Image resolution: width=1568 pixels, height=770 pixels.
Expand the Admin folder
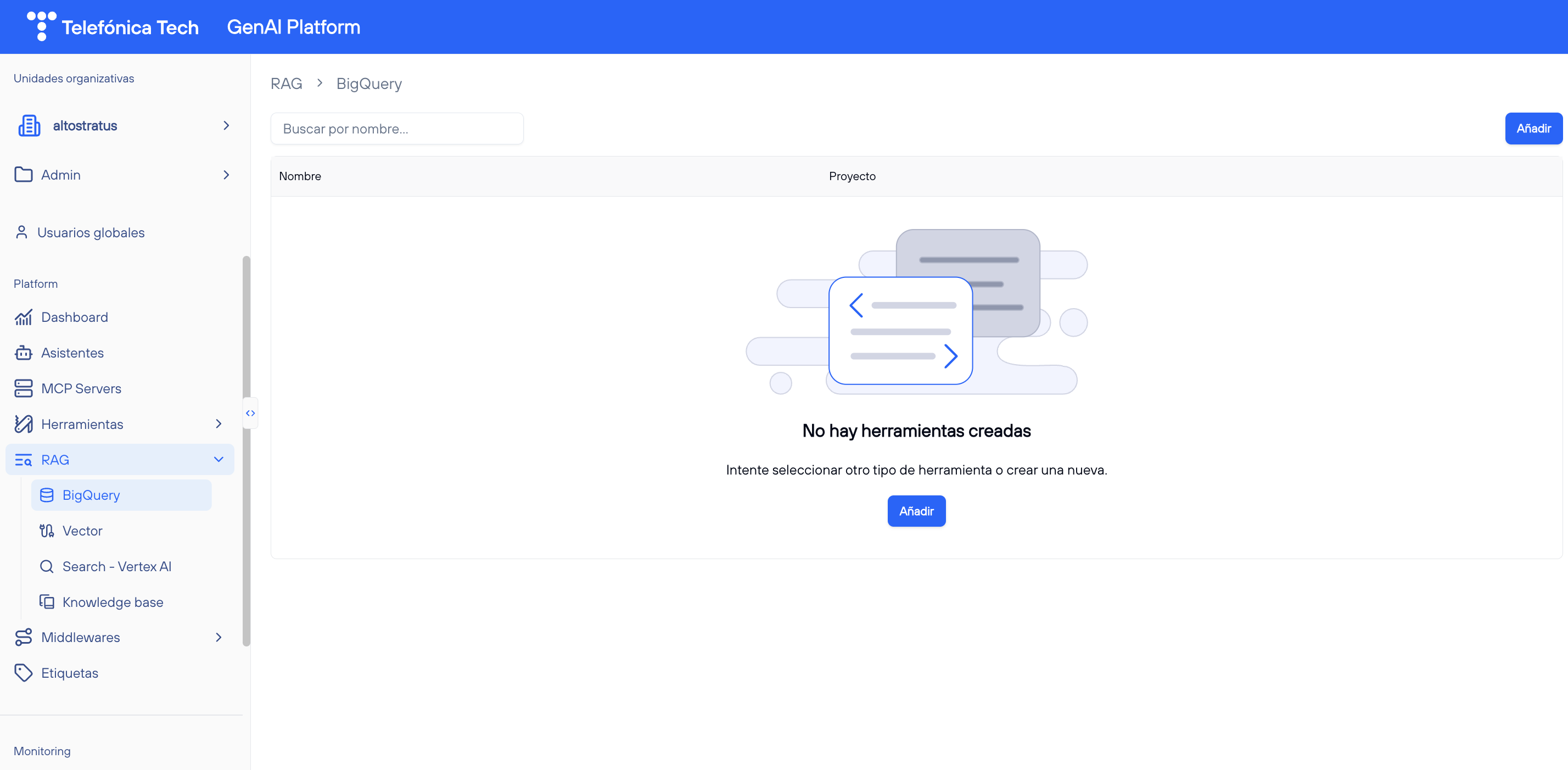coord(226,175)
